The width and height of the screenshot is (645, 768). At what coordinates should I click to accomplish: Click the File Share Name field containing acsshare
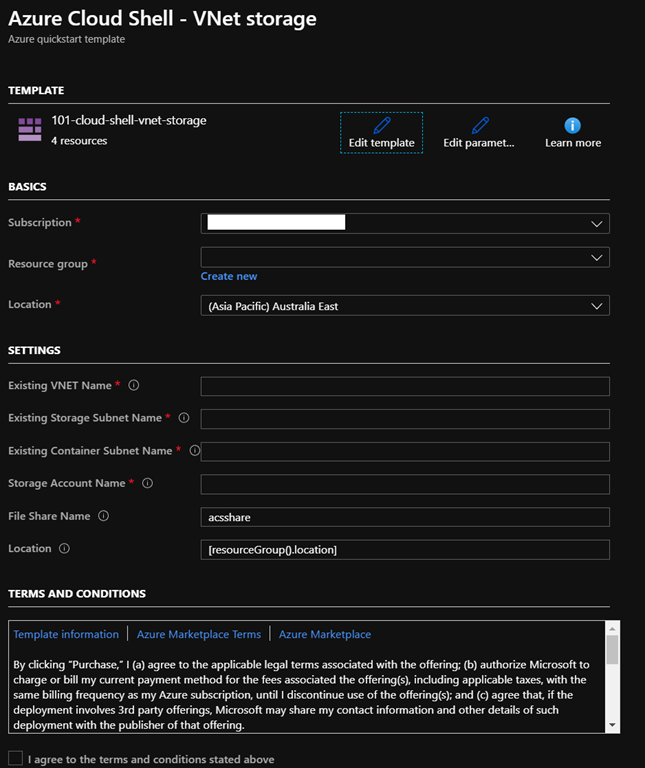click(x=404, y=517)
